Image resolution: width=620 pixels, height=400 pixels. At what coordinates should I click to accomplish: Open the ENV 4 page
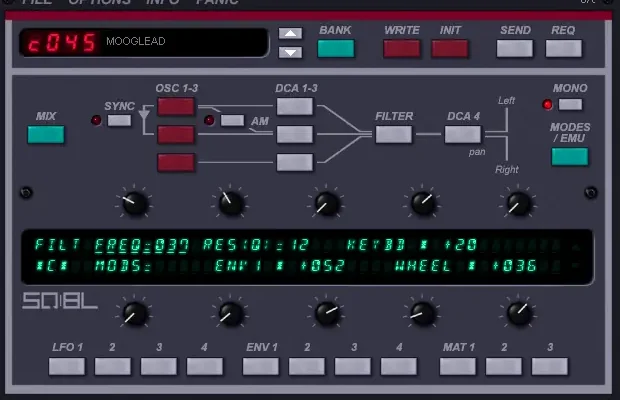399,366
